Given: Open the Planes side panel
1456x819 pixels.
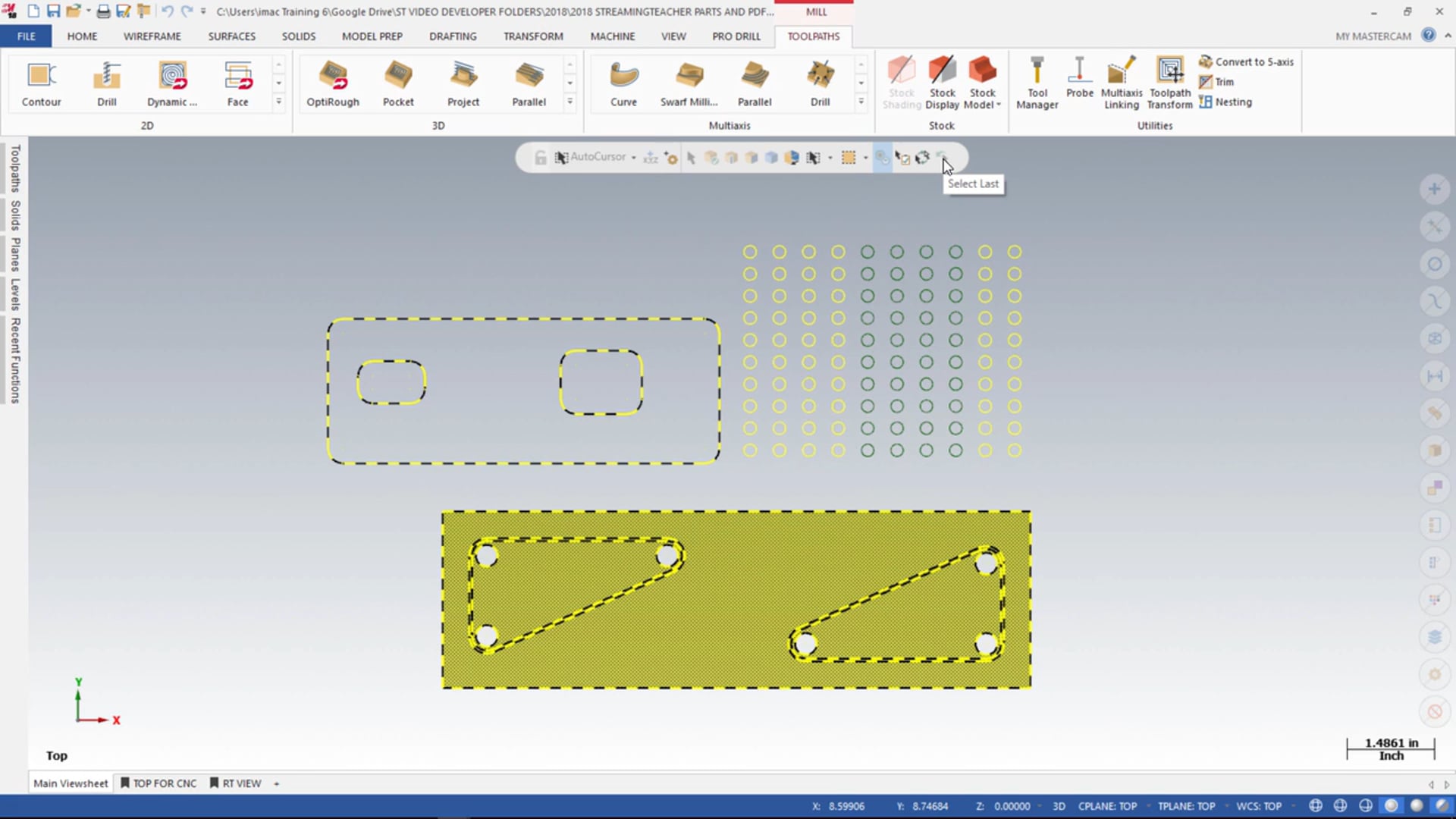Looking at the screenshot, I should (x=14, y=254).
